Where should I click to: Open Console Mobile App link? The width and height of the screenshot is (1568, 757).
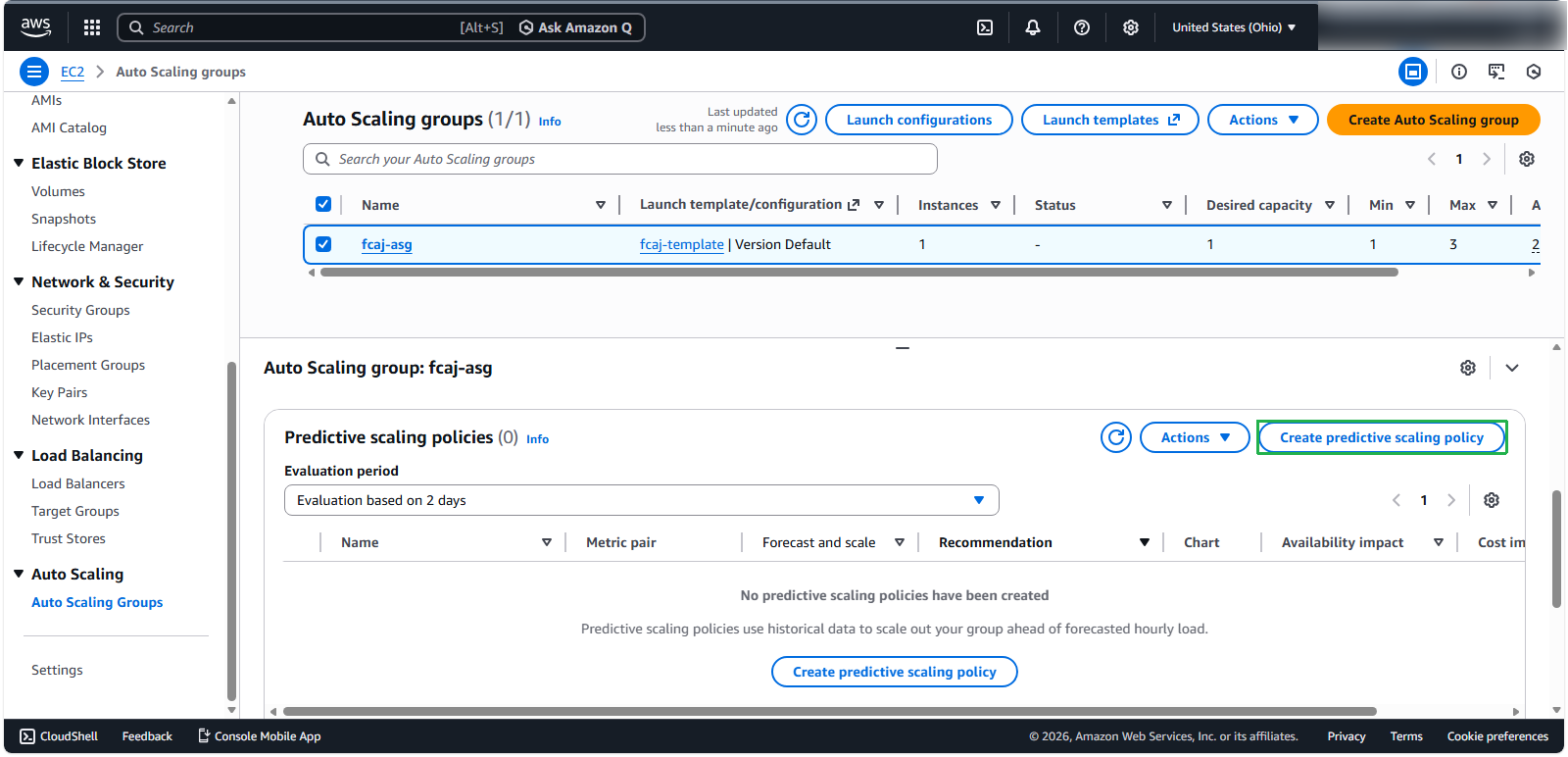[260, 736]
